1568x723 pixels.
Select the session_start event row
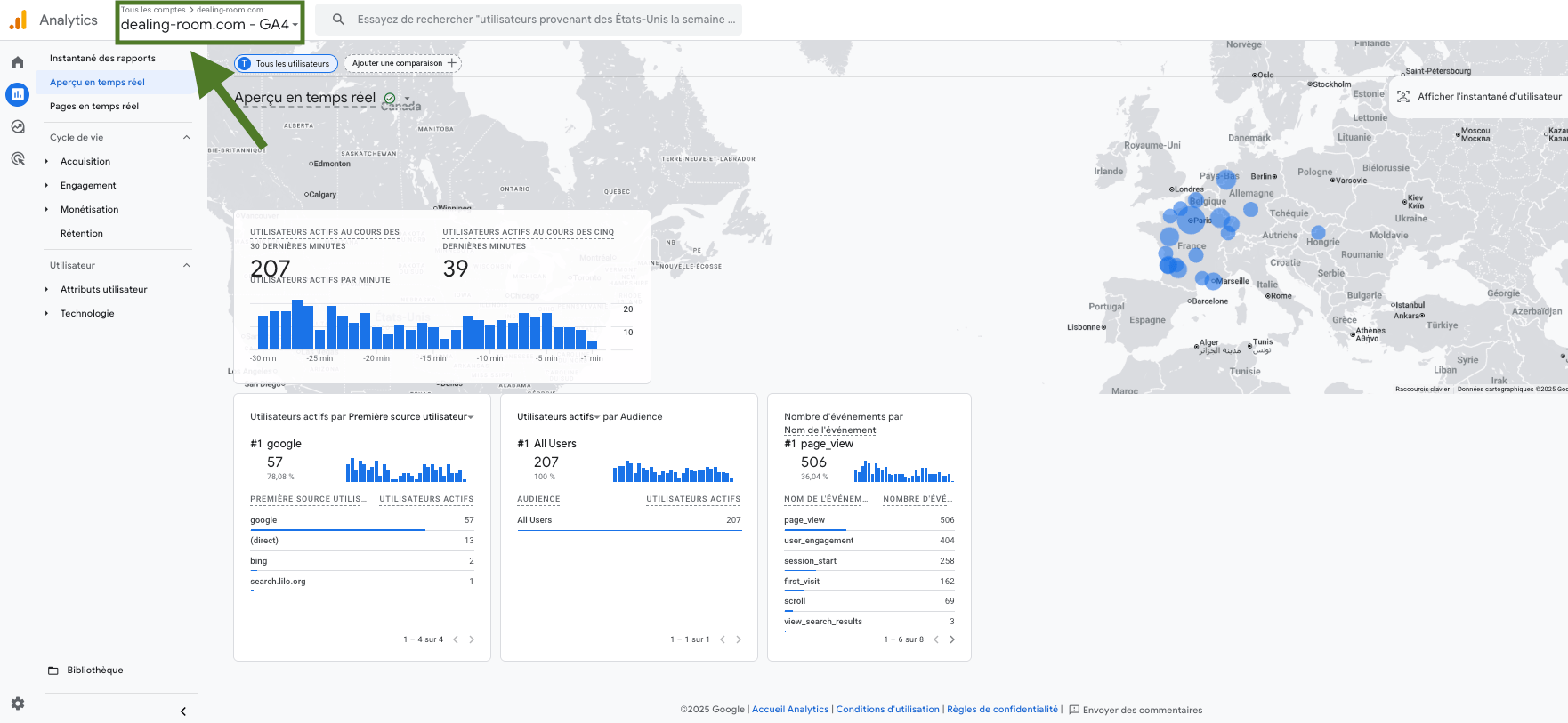click(x=869, y=561)
